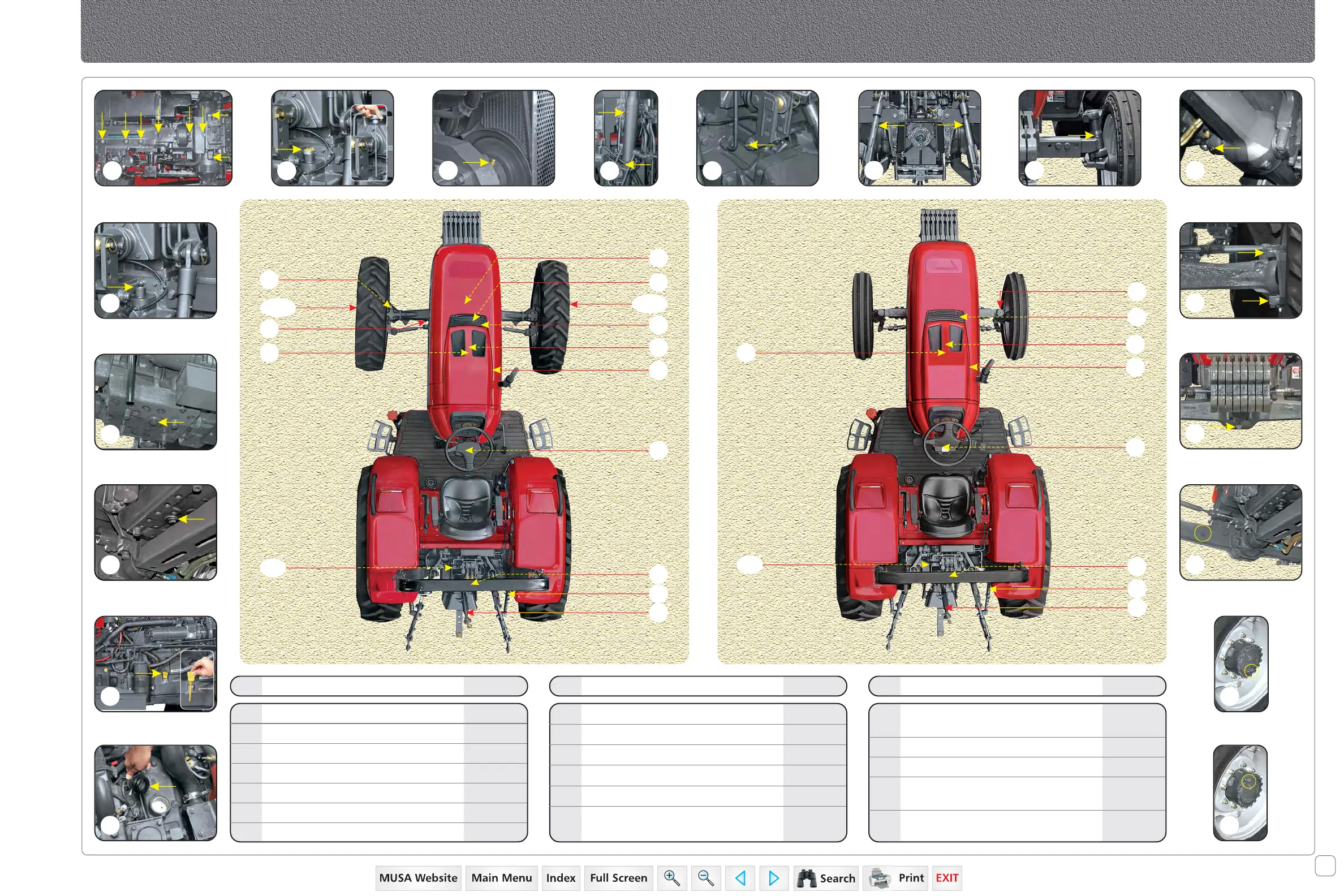
Task: Open the MUSA Website link
Action: 418,878
